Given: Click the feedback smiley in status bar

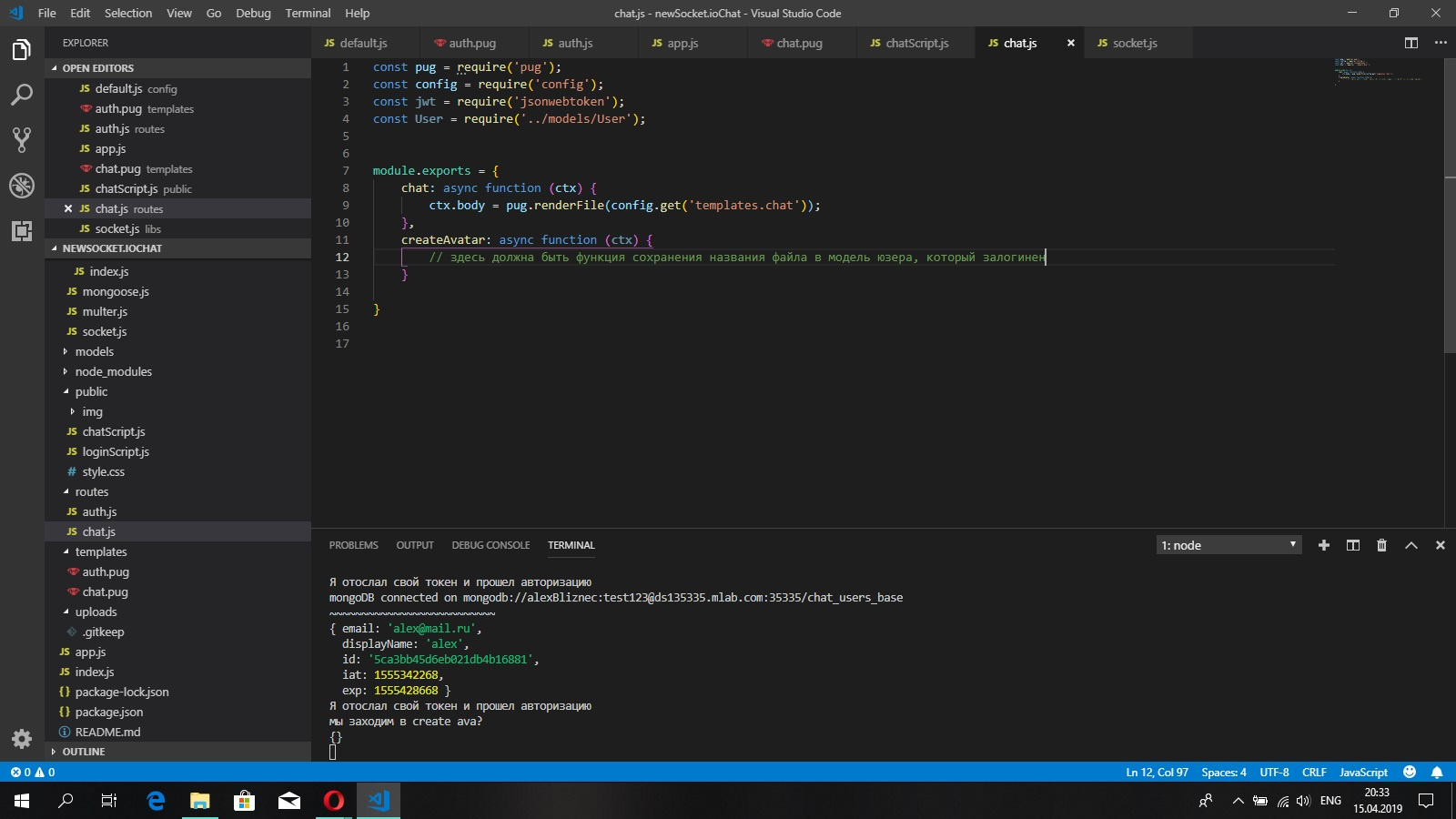Looking at the screenshot, I should [x=1410, y=772].
